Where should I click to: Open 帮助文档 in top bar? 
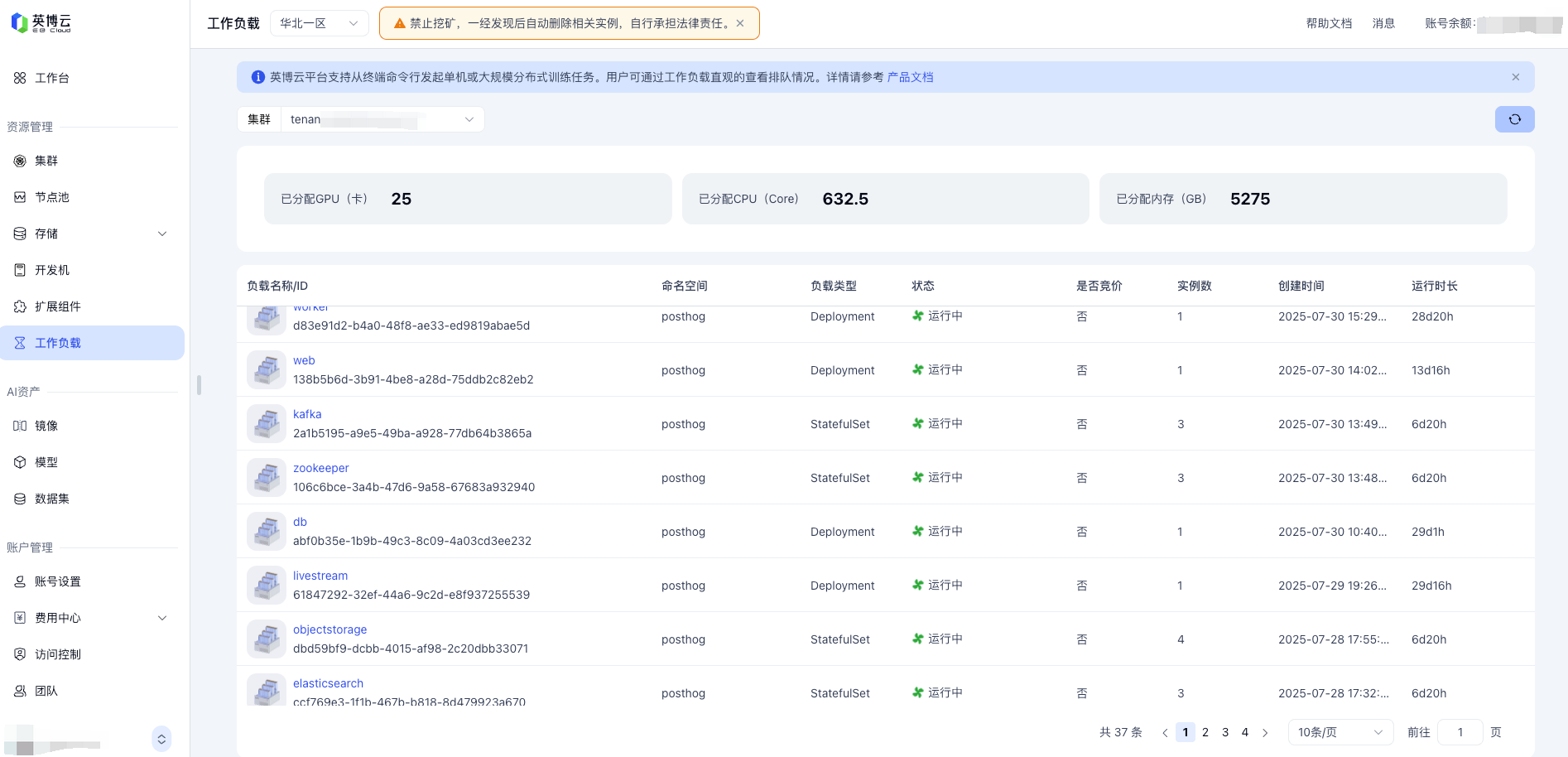1329,23
